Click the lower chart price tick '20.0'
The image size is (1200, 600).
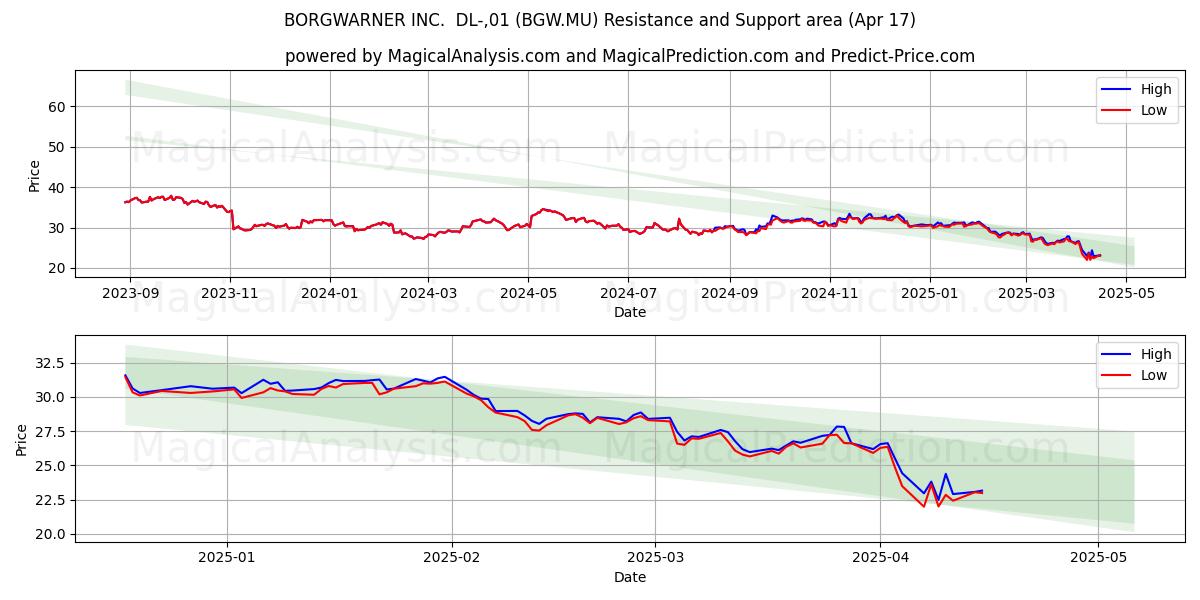[x=49, y=534]
